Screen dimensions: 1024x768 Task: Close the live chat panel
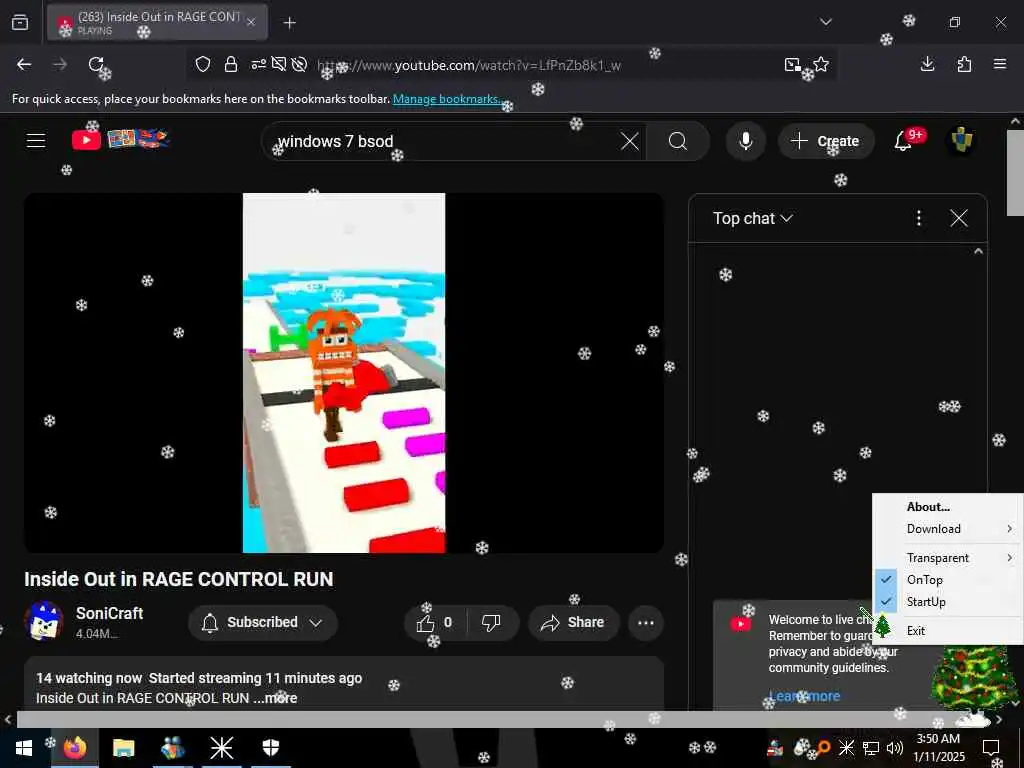pyautogui.click(x=959, y=218)
